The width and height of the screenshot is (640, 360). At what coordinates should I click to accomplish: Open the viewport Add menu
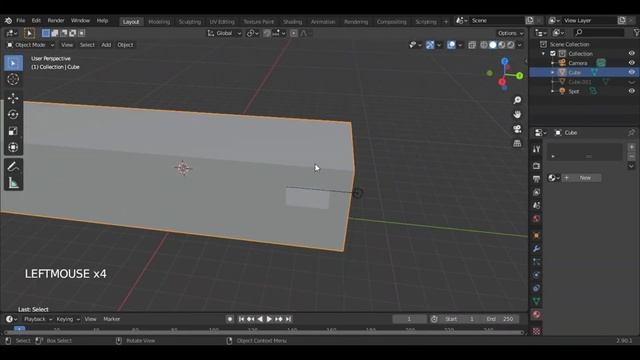tap(106, 45)
